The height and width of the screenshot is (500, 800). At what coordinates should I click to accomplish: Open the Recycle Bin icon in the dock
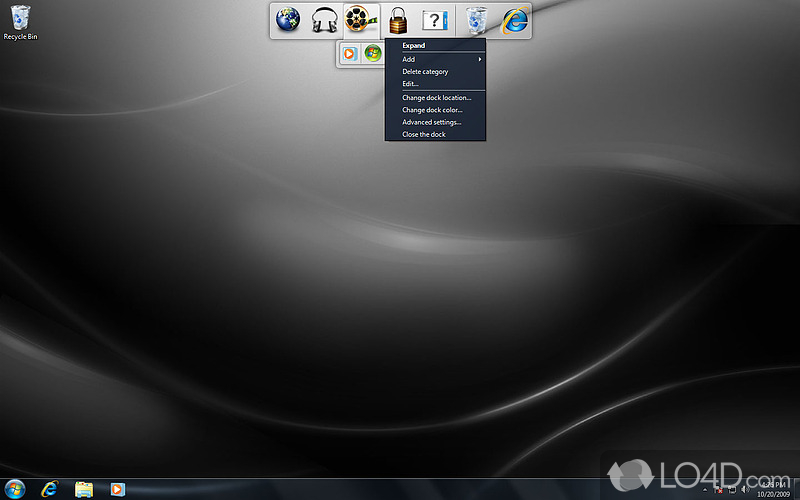478,20
